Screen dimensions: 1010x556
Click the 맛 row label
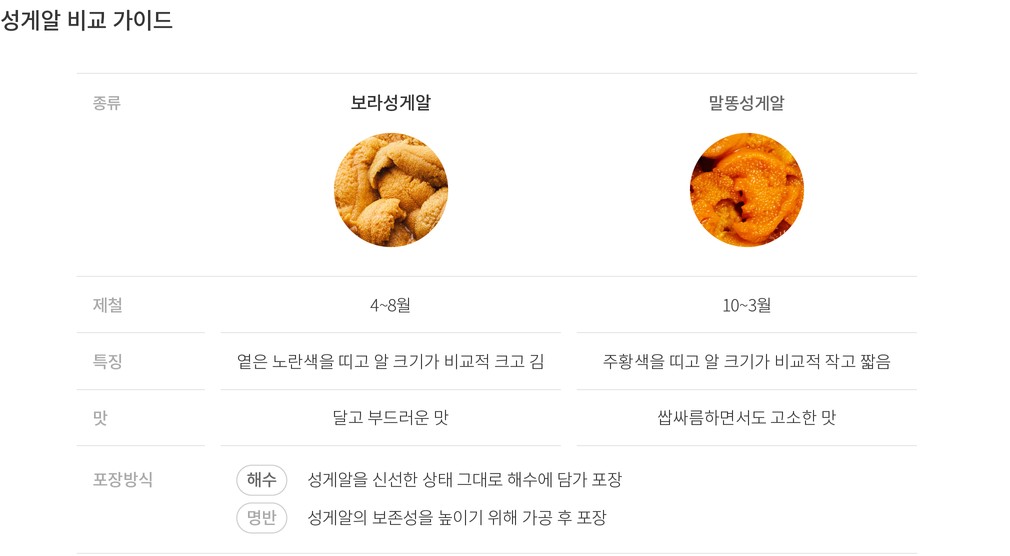click(100, 418)
